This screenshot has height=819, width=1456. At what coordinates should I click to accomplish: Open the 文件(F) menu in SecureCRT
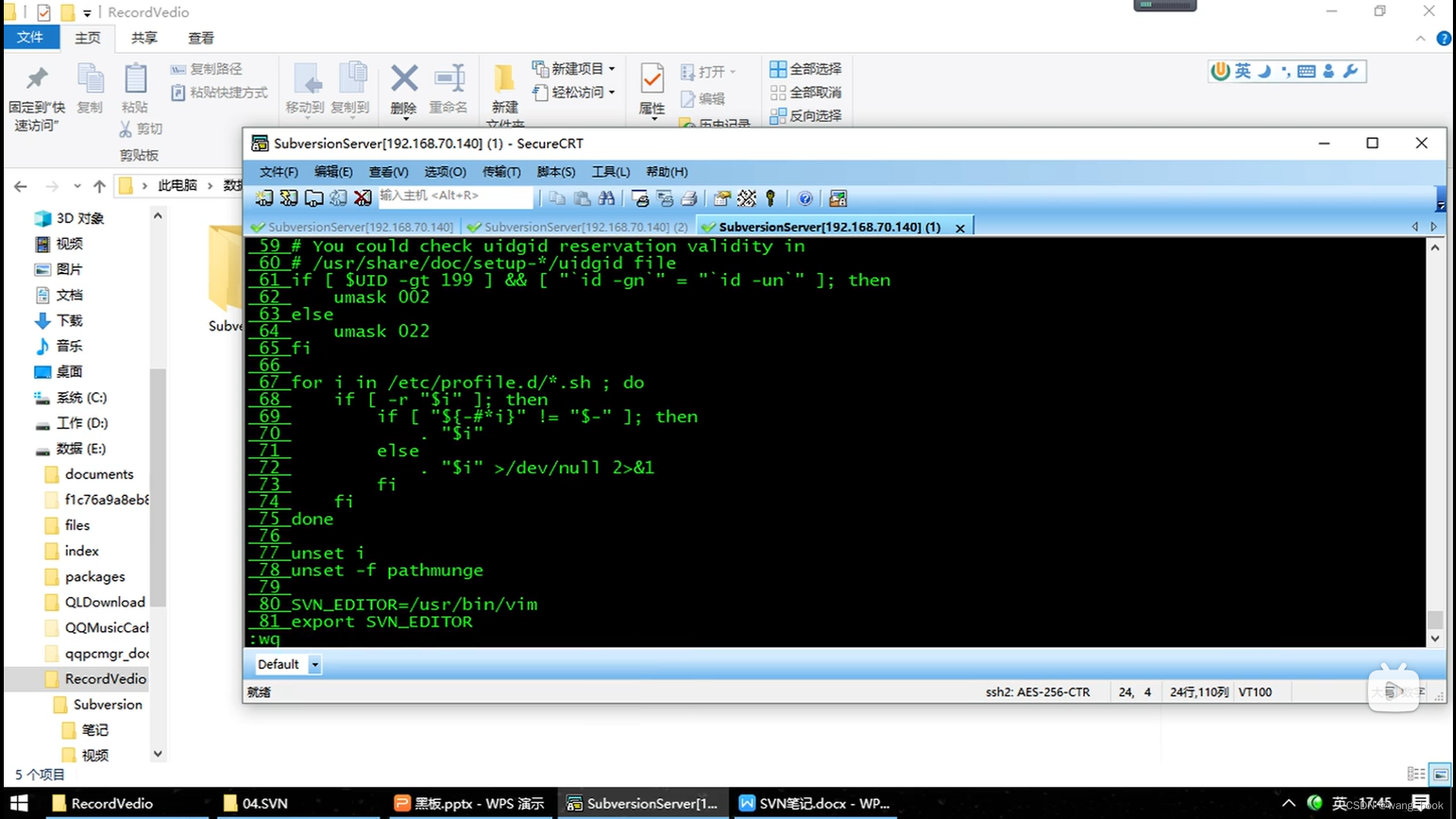278,172
